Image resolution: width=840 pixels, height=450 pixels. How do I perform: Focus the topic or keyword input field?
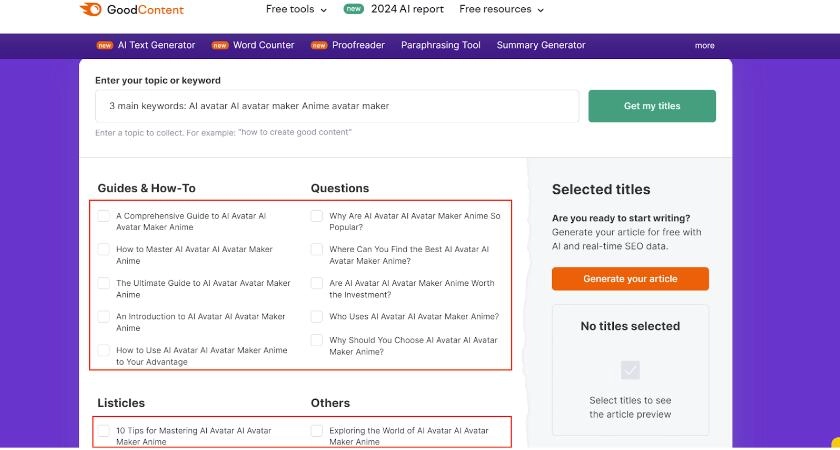(337, 106)
